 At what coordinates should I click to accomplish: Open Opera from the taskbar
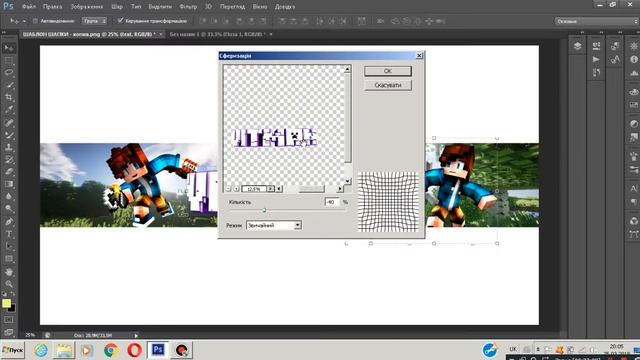tap(134, 350)
